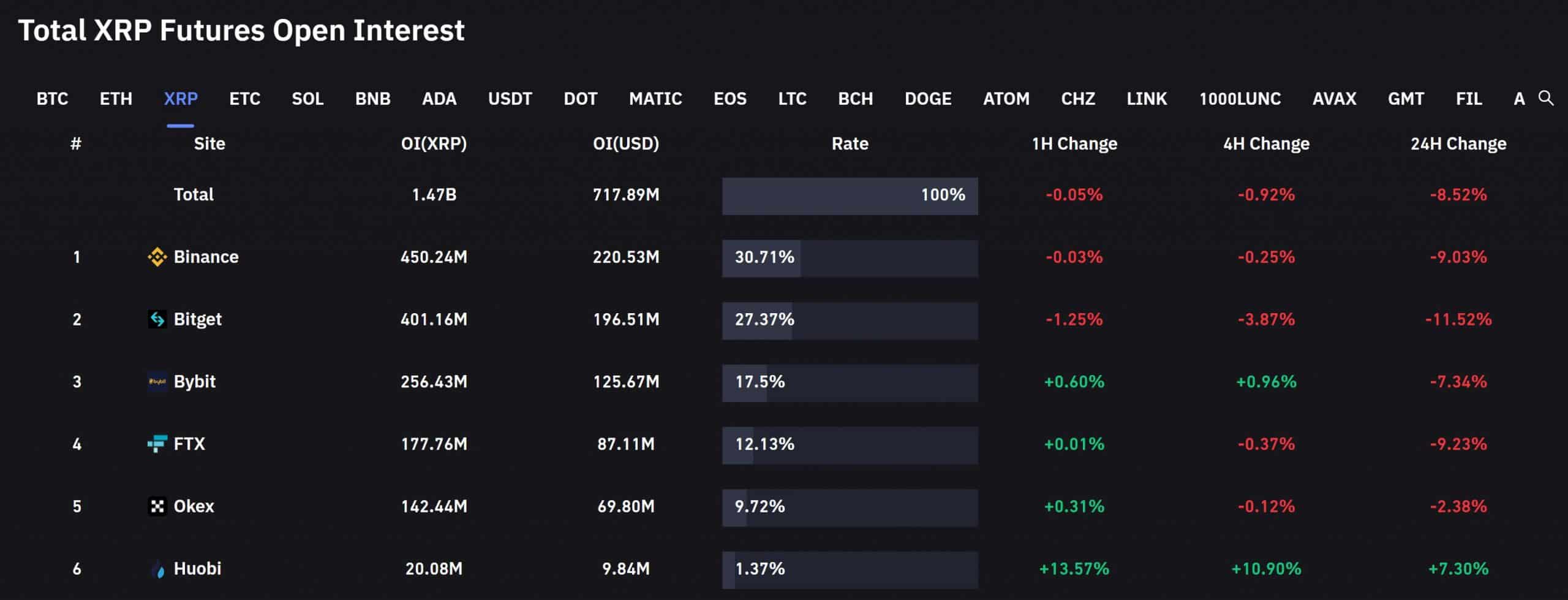
Task: Open the Binance exchange link
Action: pyautogui.click(x=206, y=257)
